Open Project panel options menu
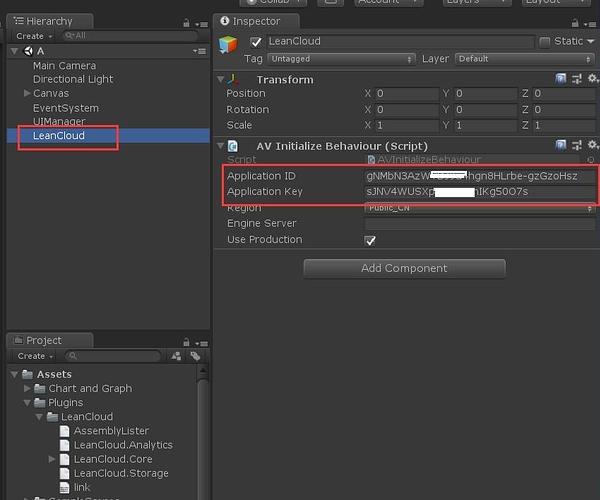600x500 pixels. tap(201, 344)
